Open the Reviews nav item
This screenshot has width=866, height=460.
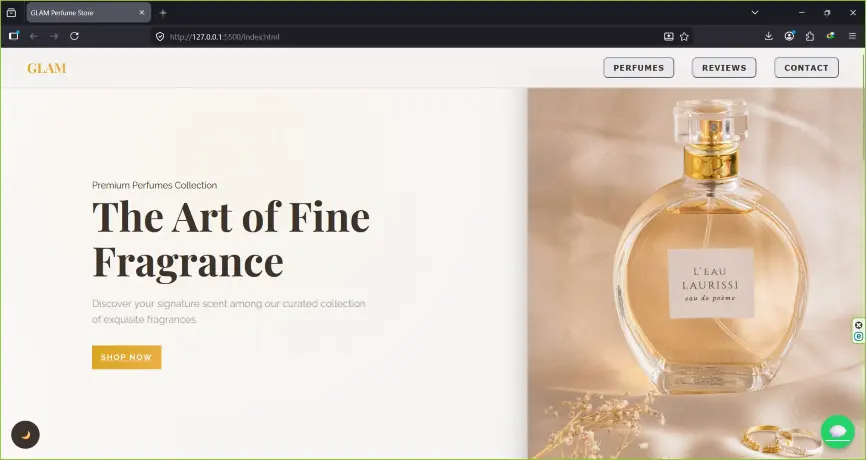point(724,67)
